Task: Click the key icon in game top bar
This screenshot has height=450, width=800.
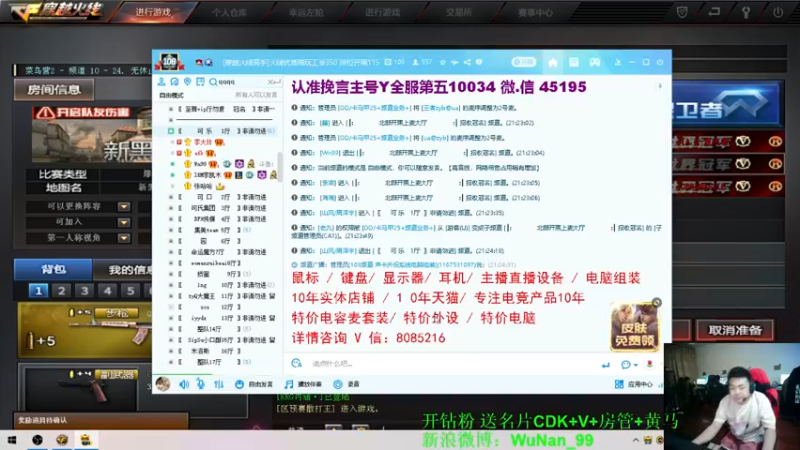Action: 746,12
